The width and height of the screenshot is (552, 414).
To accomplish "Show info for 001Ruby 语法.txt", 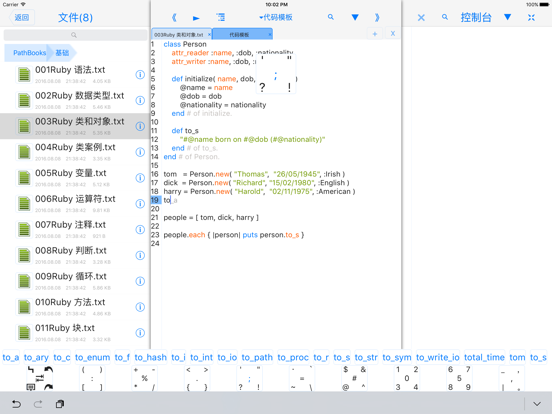I will click(x=140, y=75).
